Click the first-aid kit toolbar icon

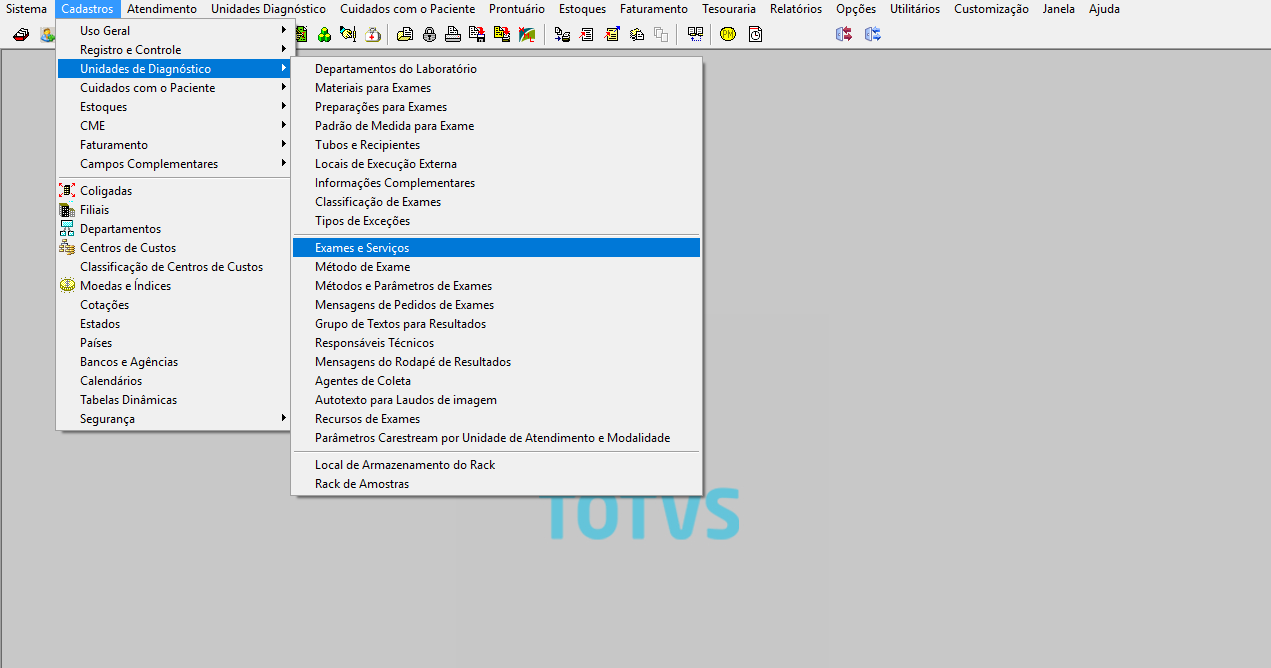click(373, 34)
